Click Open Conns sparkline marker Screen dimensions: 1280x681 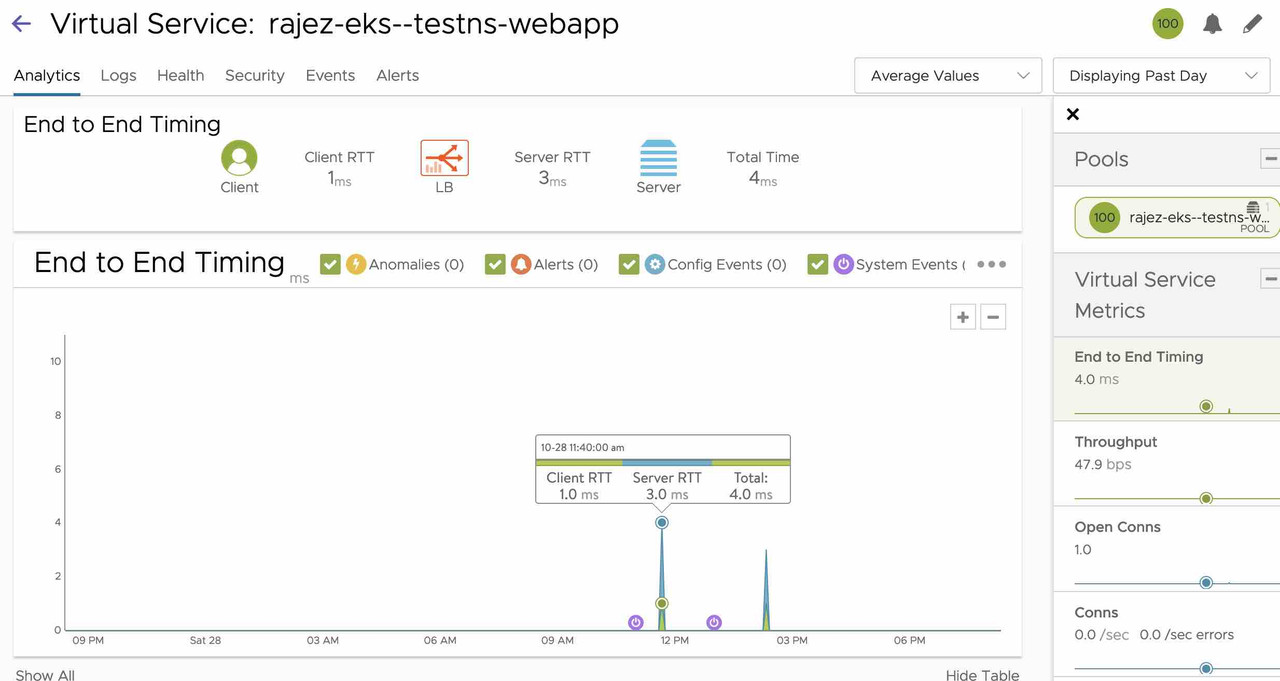(x=1206, y=583)
